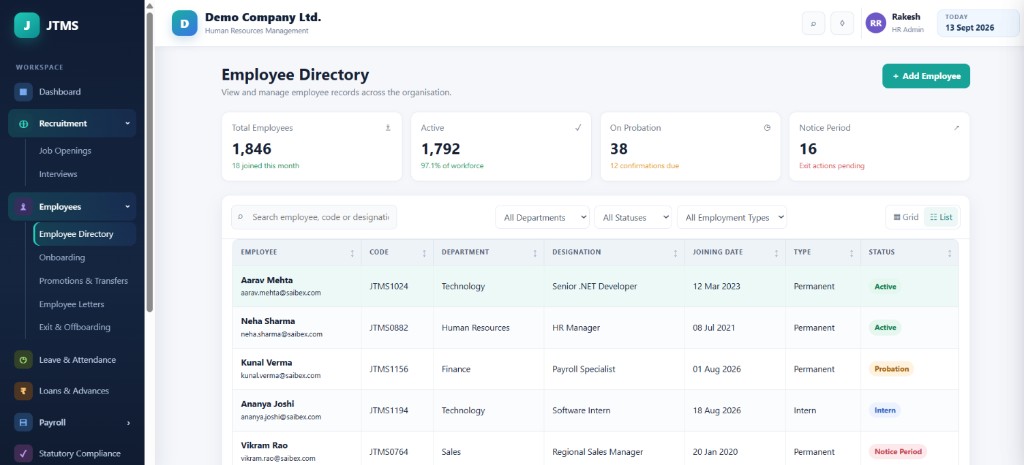The image size is (1024, 465).
Task: Open Employee Letters
Action: pyautogui.click(x=72, y=304)
